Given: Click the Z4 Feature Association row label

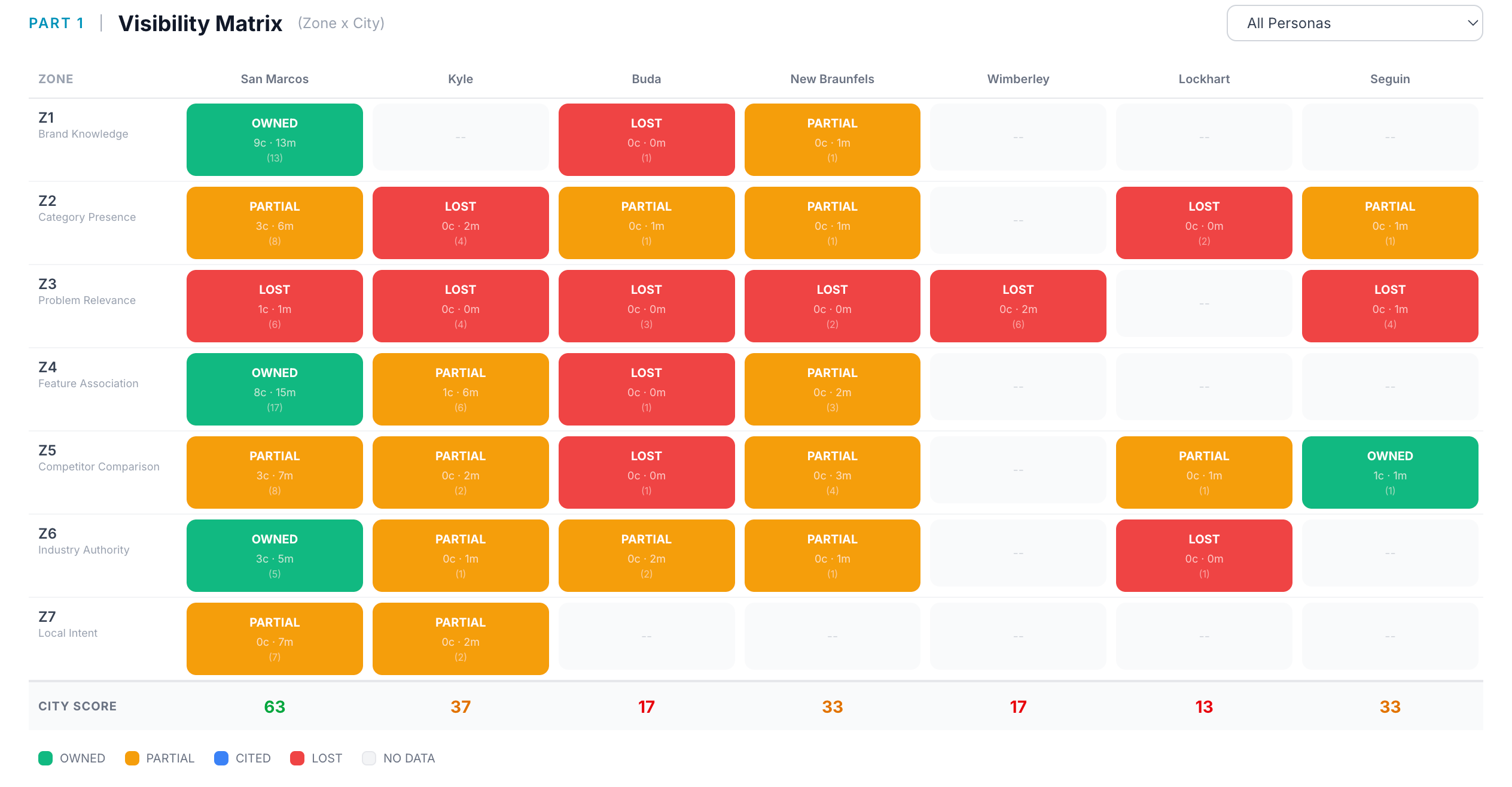Looking at the screenshot, I should (88, 375).
